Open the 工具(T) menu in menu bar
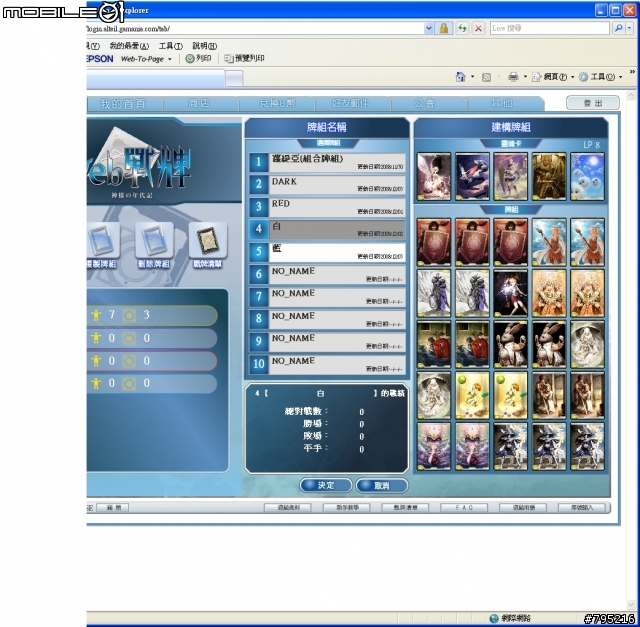This screenshot has height=627, width=640. point(170,46)
